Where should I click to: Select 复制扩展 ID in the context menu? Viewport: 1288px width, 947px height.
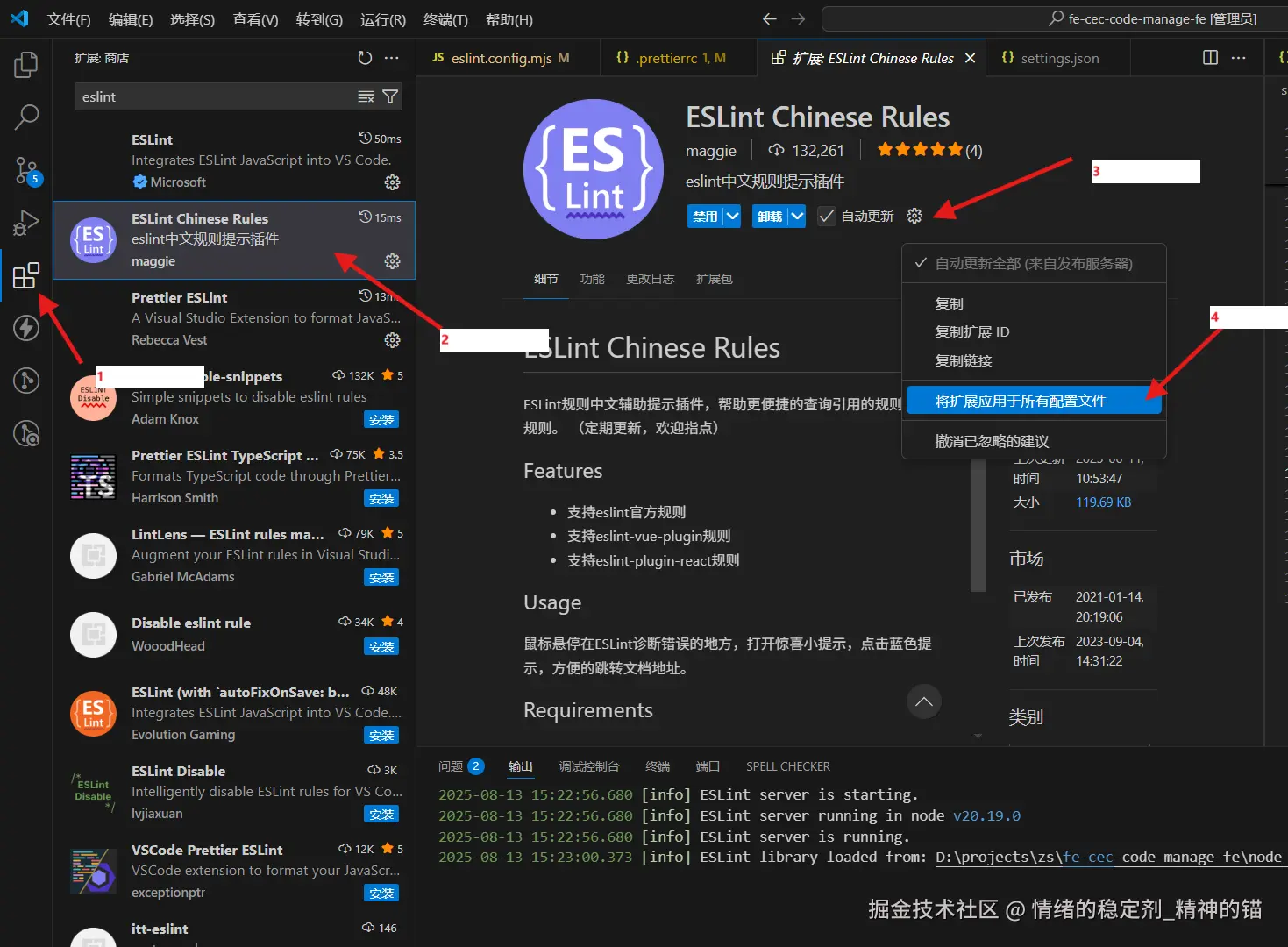point(1034,331)
